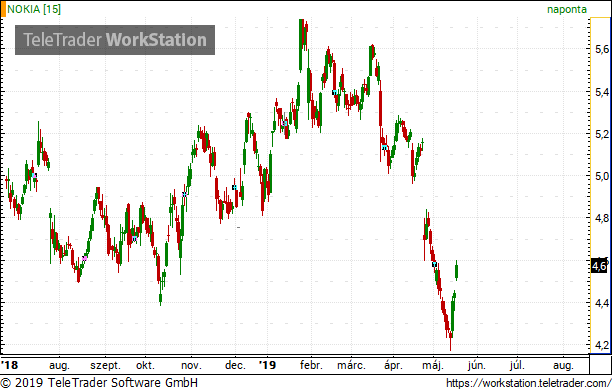This screenshot has height=392, width=612.
Task: Click the 'máj.' date axis label
Action: [x=433, y=366]
